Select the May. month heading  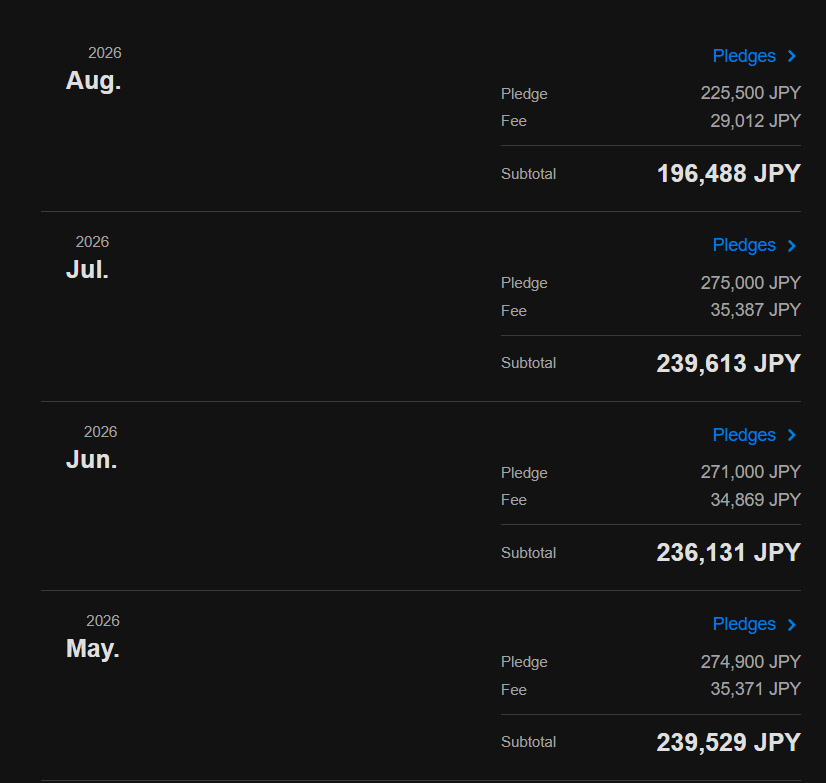92,649
